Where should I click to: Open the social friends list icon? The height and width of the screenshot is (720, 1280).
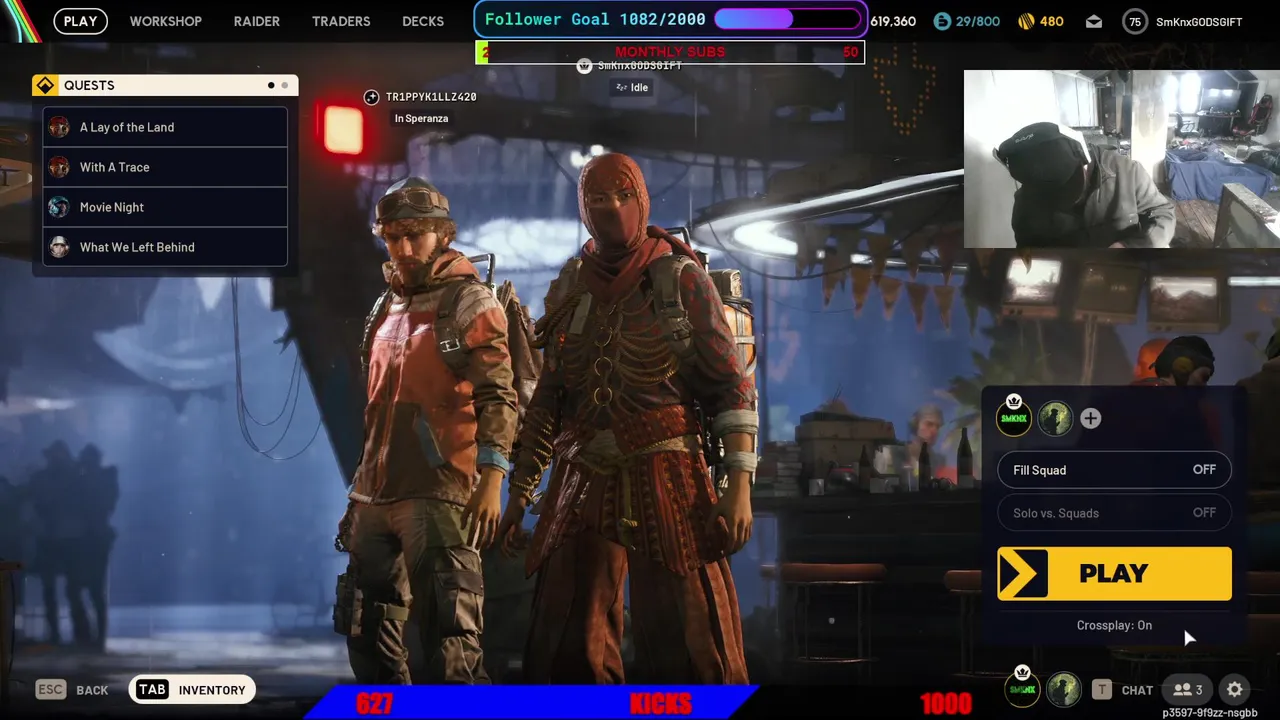[1188, 690]
